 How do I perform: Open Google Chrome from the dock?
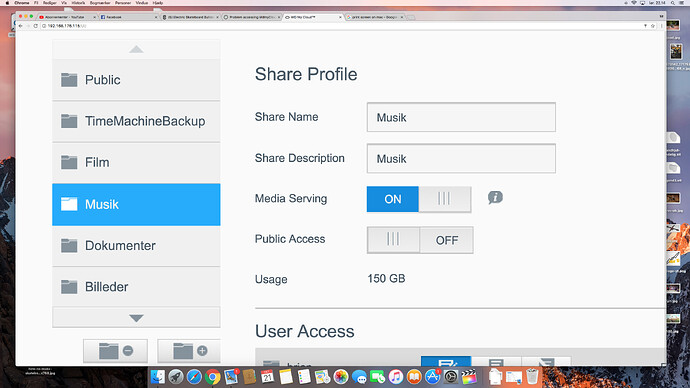click(x=213, y=377)
